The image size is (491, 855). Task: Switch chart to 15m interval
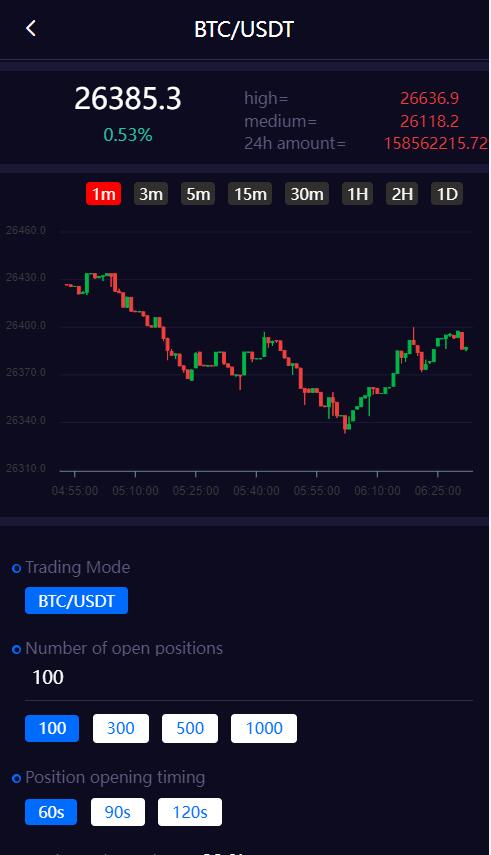250,194
